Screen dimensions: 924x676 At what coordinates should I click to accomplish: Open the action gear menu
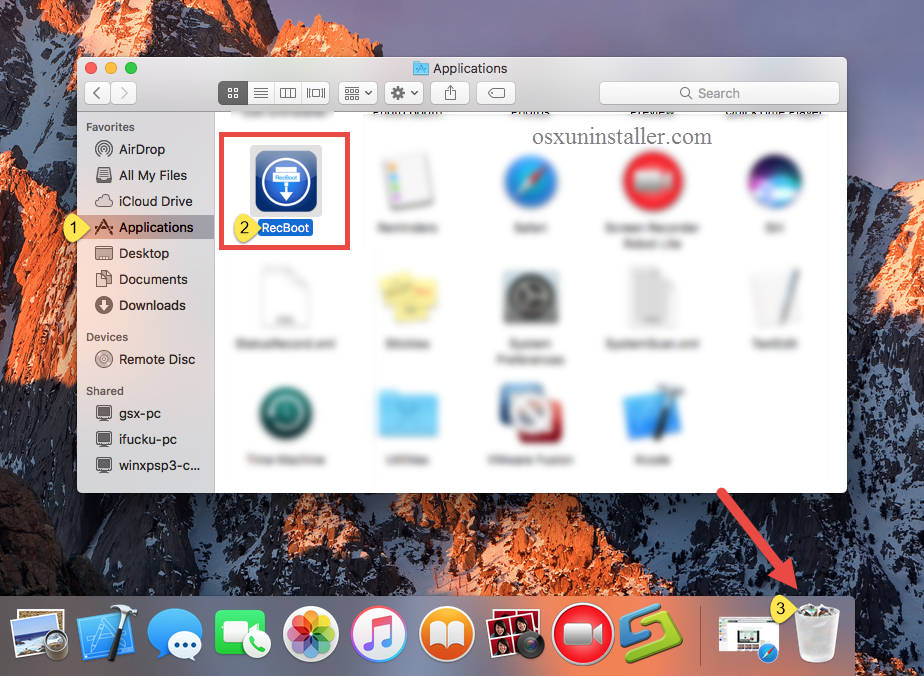[x=403, y=92]
